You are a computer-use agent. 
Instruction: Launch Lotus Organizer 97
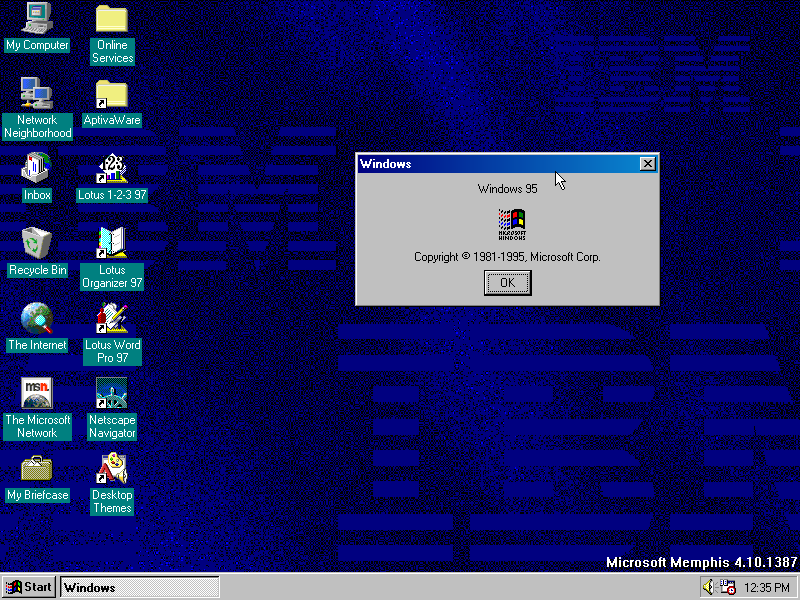click(111, 241)
